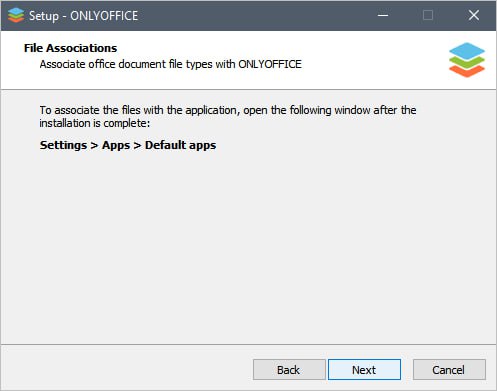Close the ONLYOFFICE setup window

[474, 15]
